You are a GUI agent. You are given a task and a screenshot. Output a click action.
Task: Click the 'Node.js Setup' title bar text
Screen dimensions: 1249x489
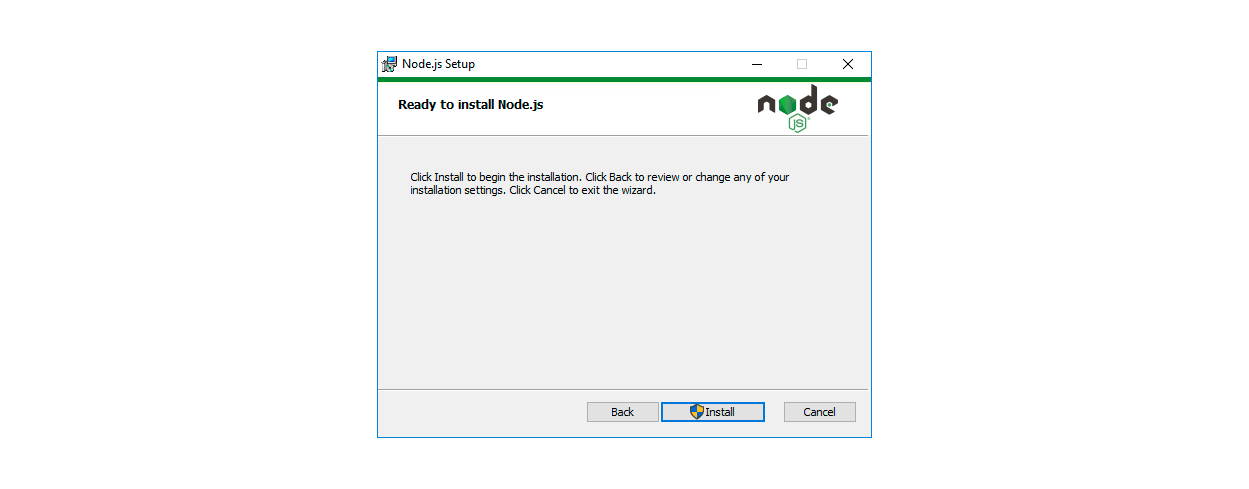pos(438,64)
